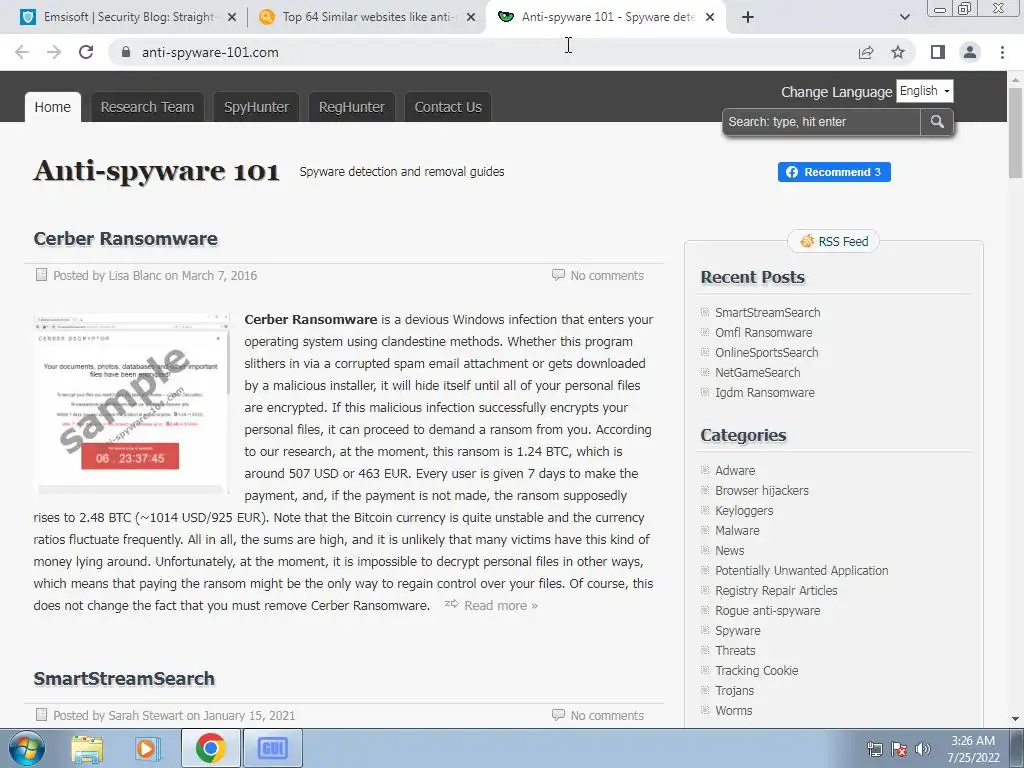Open the Cerber Ransomware article heading
1024x768 pixels.
click(x=125, y=239)
